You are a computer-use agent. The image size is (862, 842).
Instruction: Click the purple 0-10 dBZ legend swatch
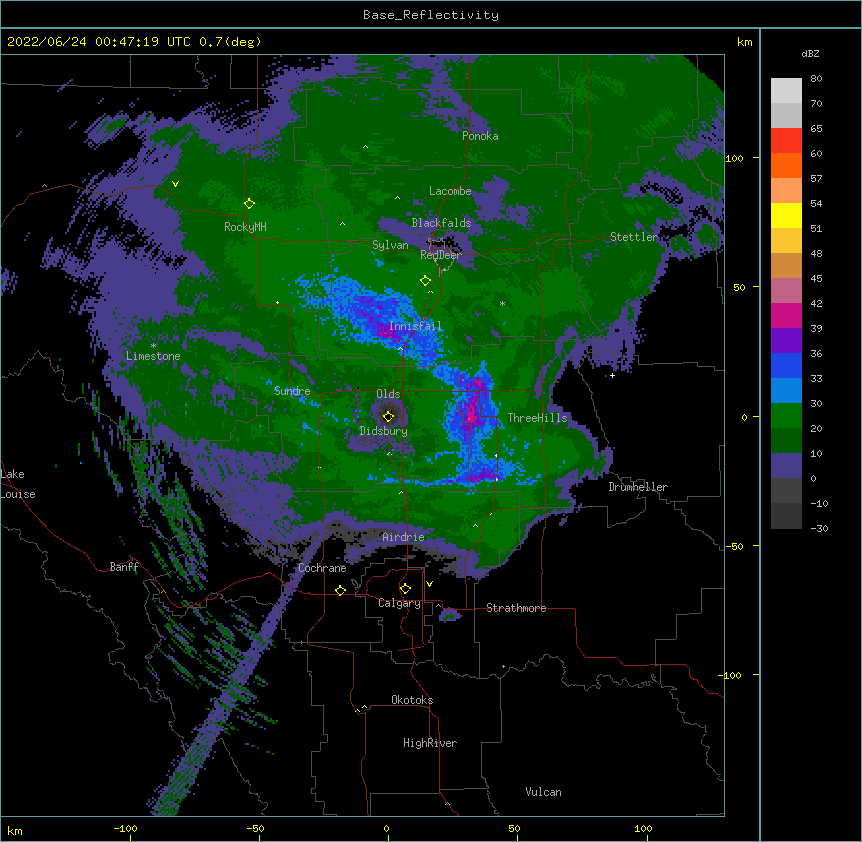[x=786, y=466]
